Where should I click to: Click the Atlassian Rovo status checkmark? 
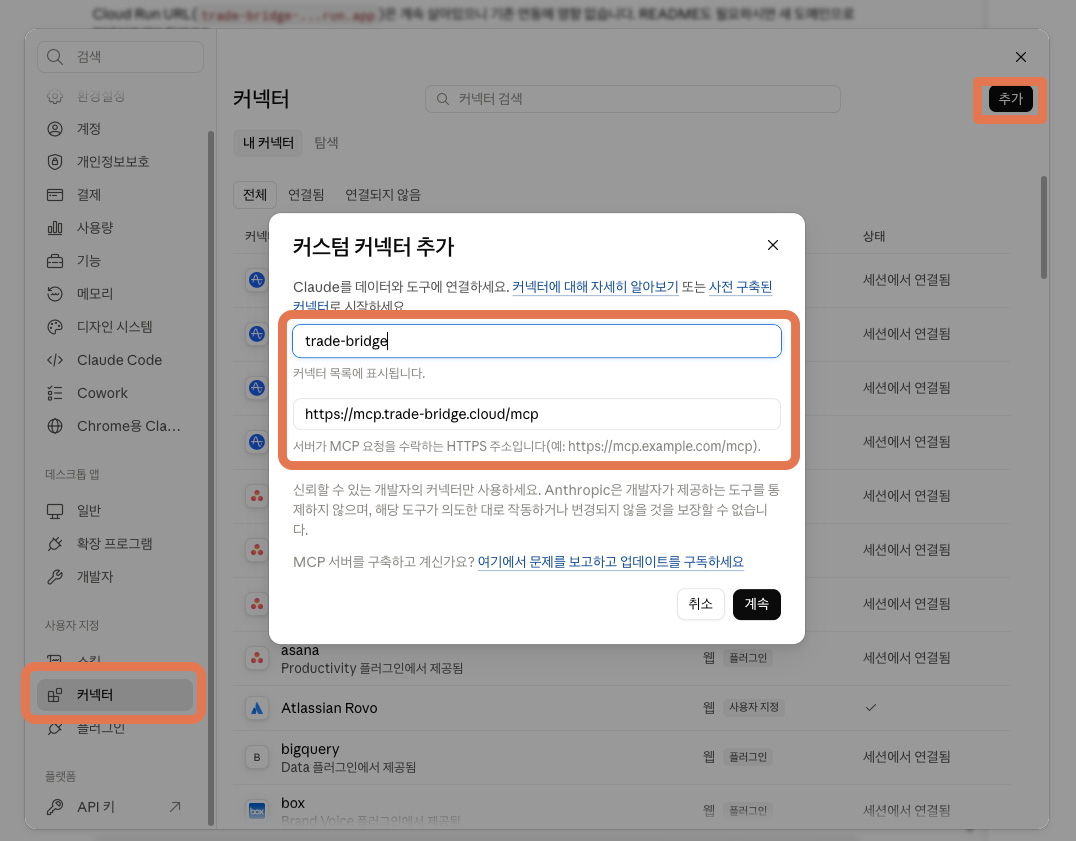pos(871,707)
